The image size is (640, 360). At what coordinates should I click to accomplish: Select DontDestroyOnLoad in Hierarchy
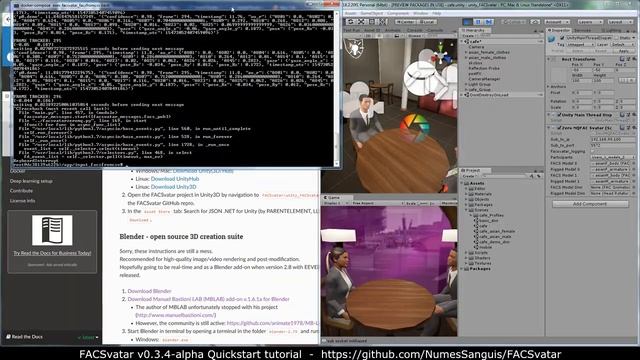click(x=489, y=95)
